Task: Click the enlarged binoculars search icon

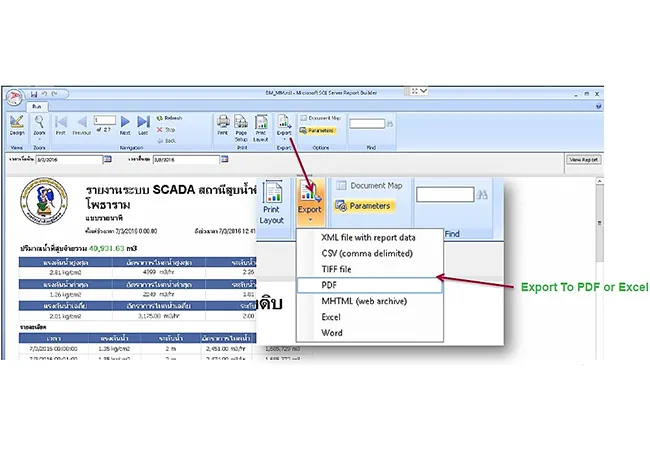Action: 482,194
